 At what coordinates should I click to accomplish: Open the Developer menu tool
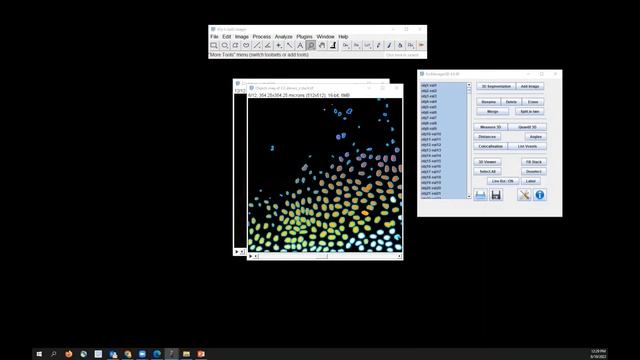click(x=346, y=46)
